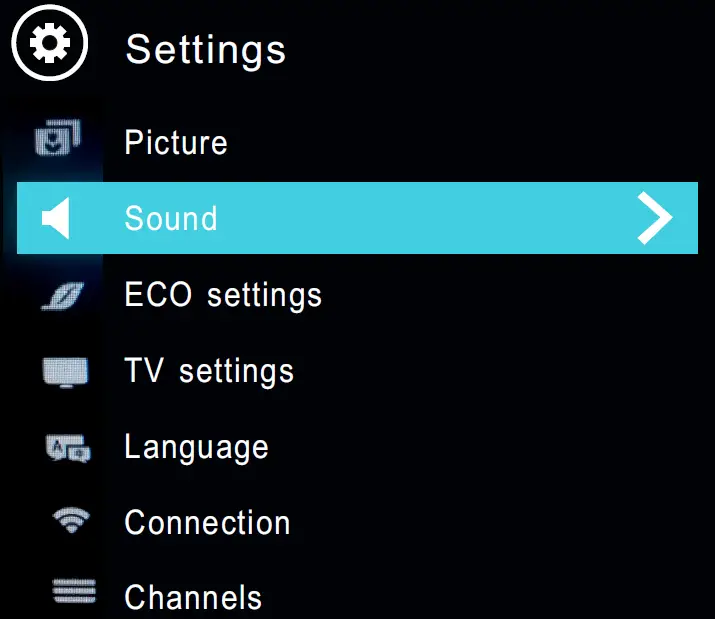Click the Settings title text

point(206,49)
